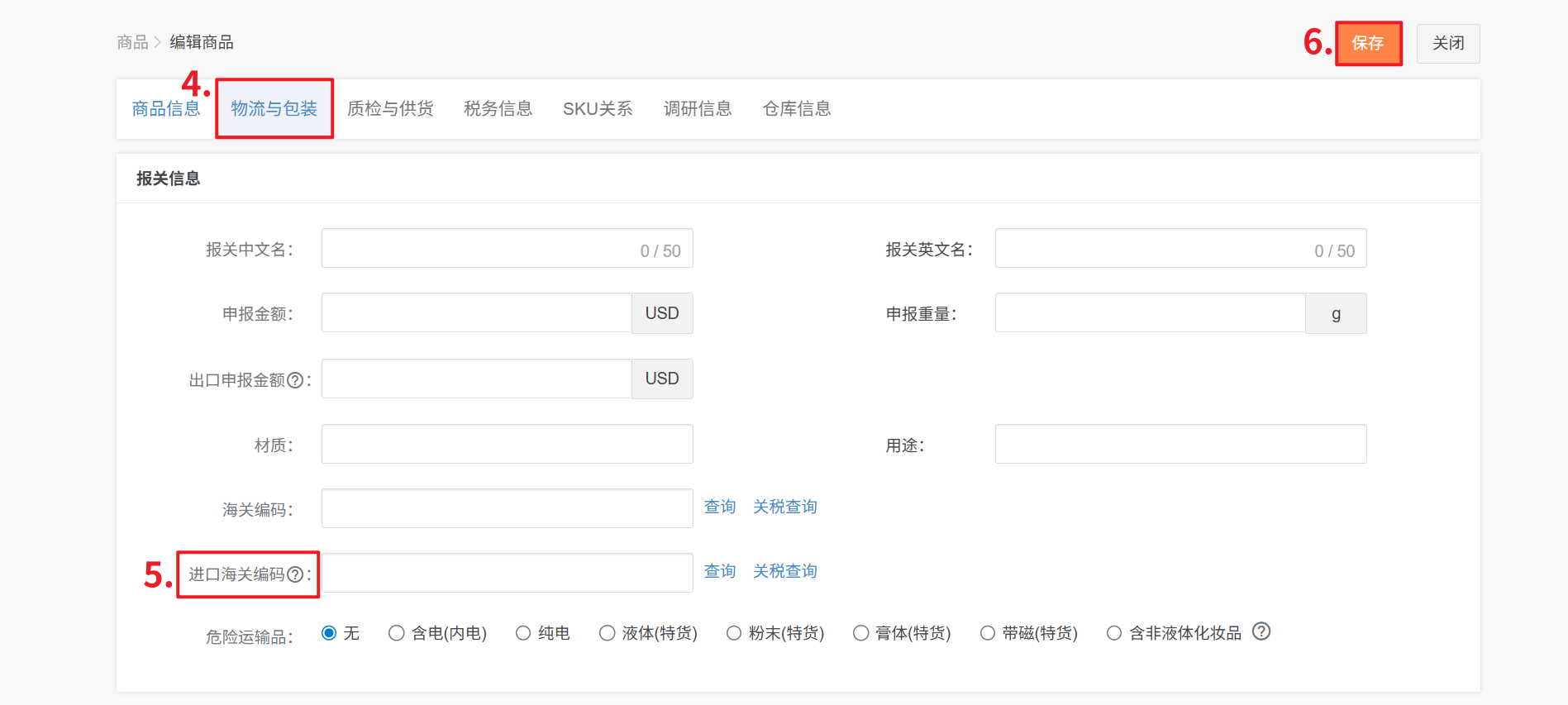Click 关税查询 link beside 进口海关编码 field
The image size is (1568, 705).
pos(784,571)
